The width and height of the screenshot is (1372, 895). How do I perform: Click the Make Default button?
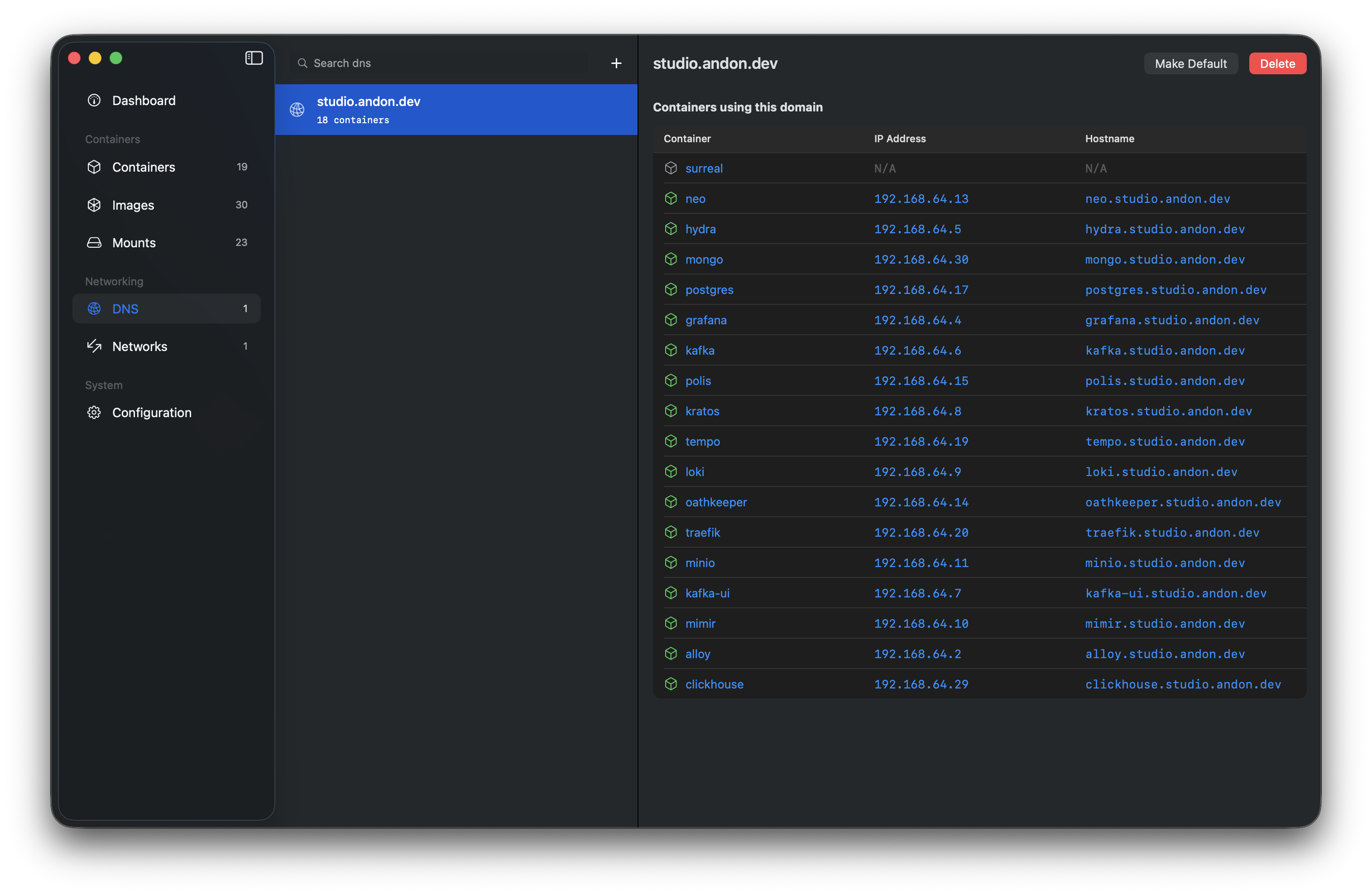click(x=1190, y=63)
